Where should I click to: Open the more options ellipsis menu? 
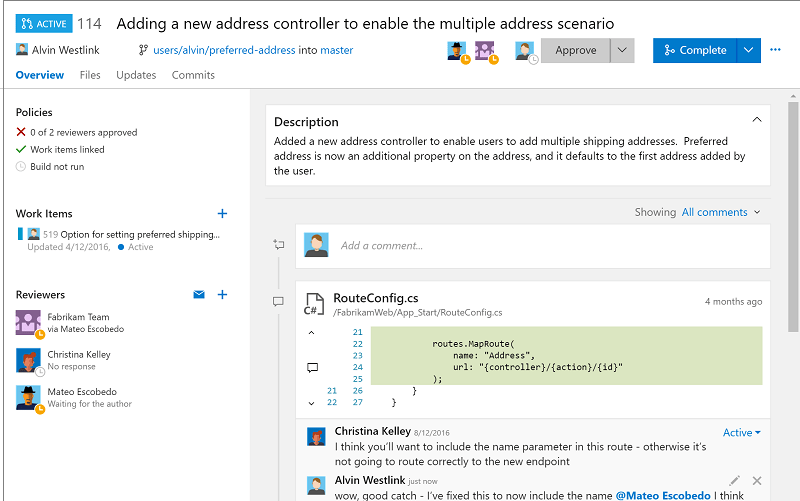[774, 50]
